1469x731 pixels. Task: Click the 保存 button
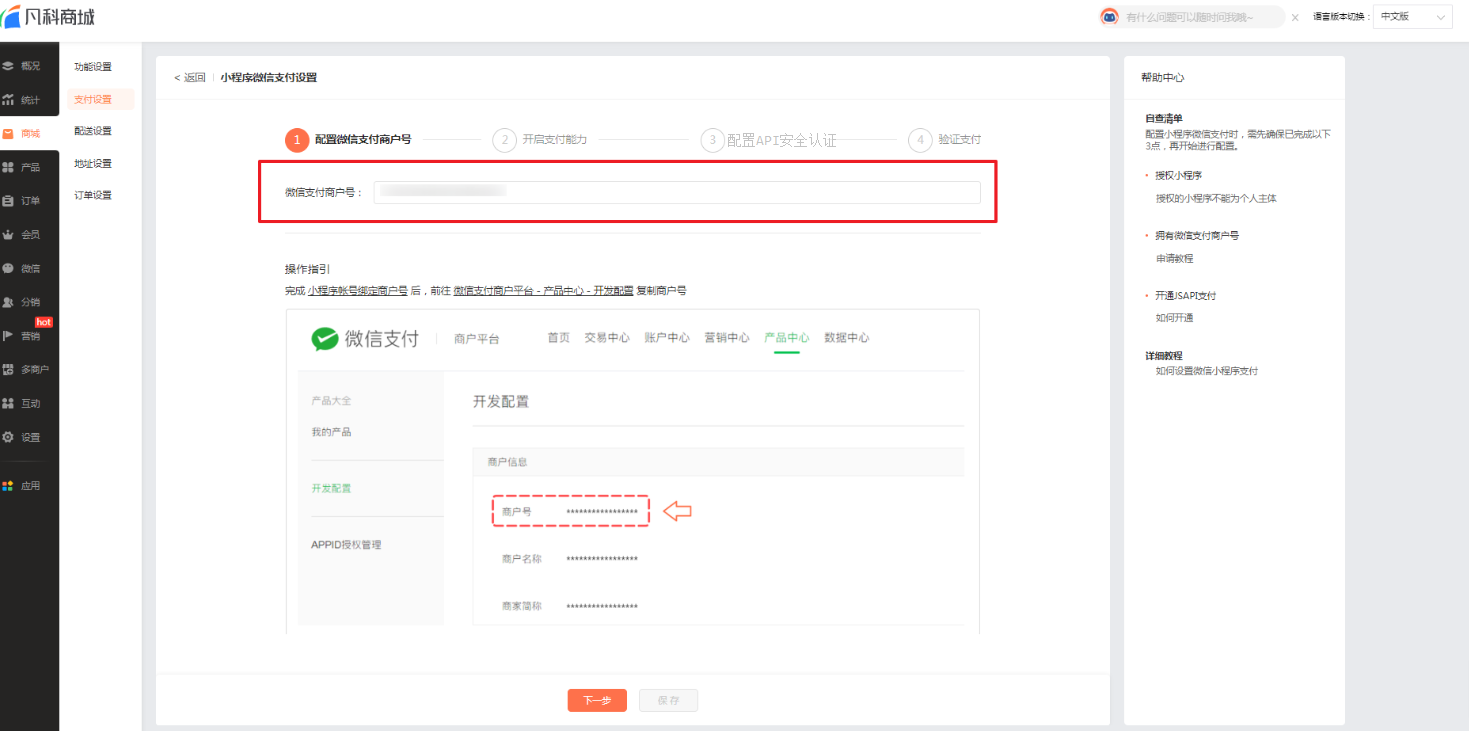[669, 700]
